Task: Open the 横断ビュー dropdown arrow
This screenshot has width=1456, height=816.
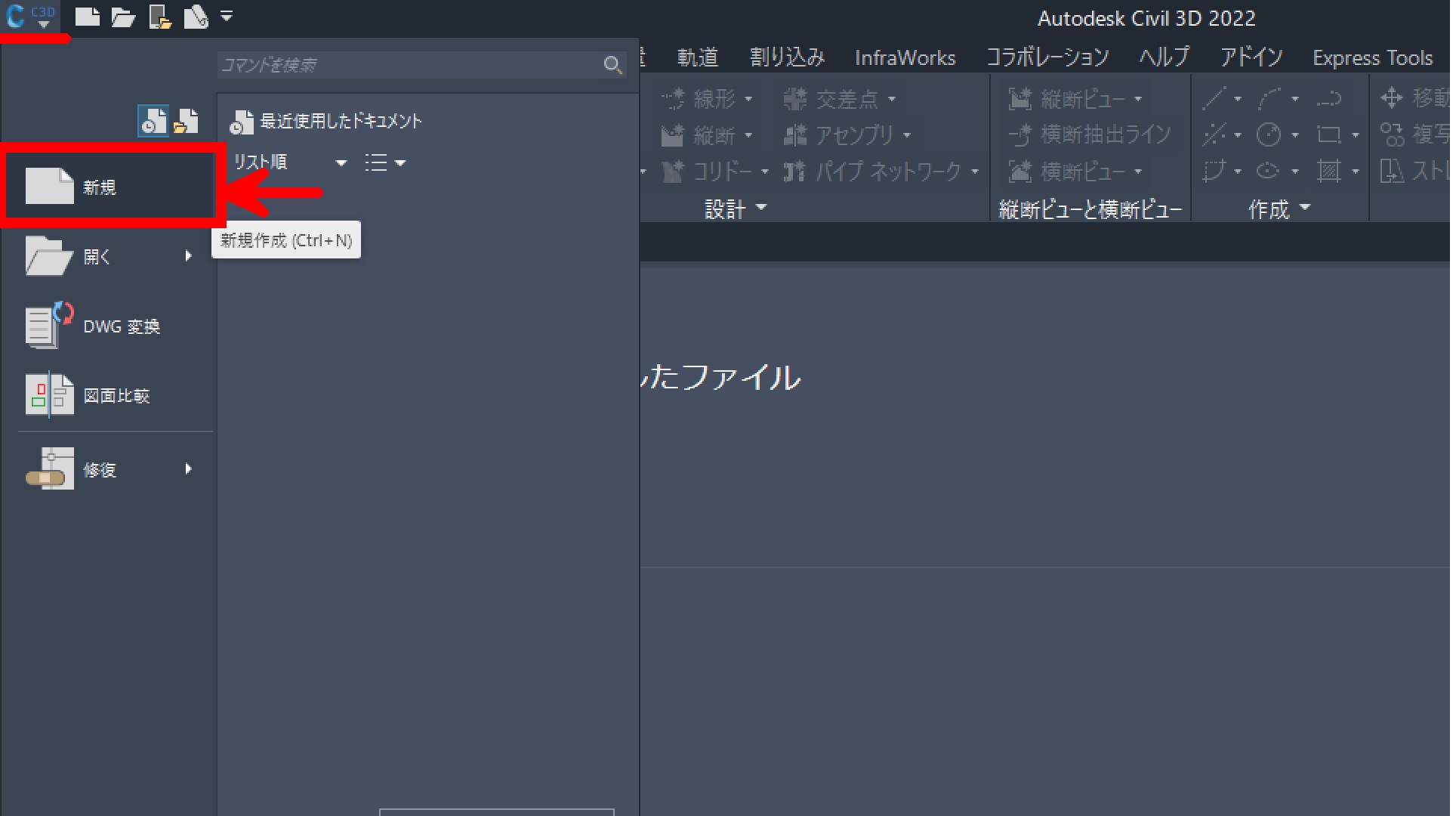Action: (1138, 172)
